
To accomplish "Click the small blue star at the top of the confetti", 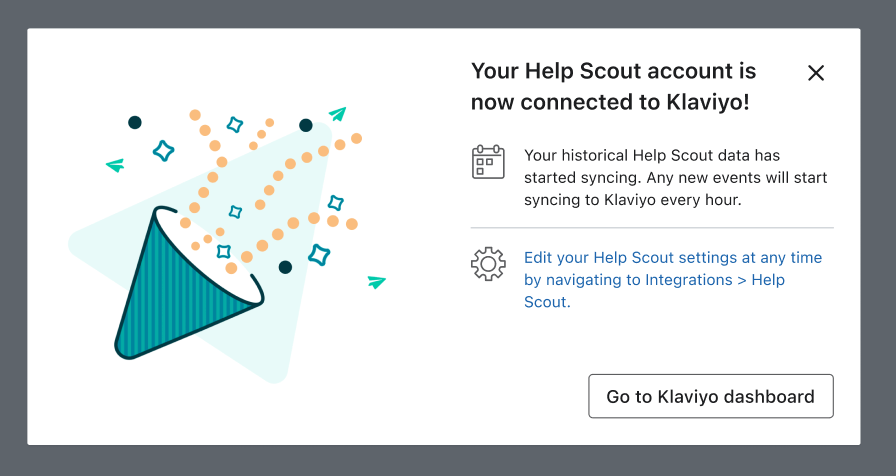I will [235, 125].
